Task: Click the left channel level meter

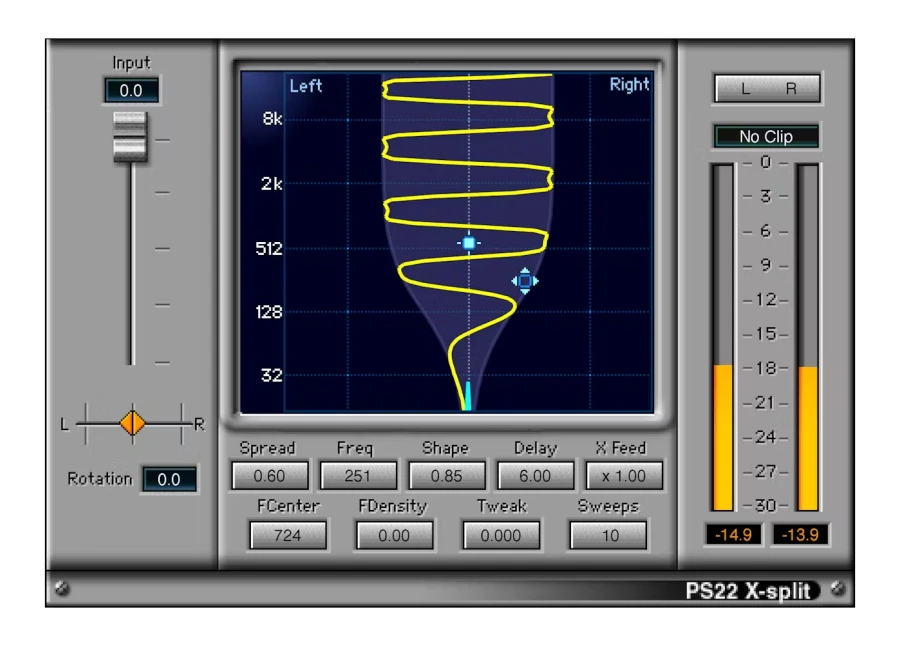Action: click(x=723, y=338)
